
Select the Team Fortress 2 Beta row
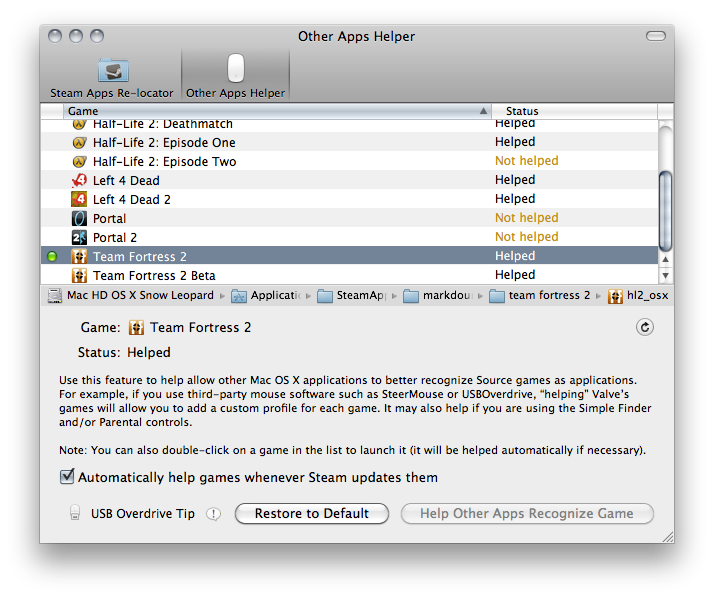point(349,276)
